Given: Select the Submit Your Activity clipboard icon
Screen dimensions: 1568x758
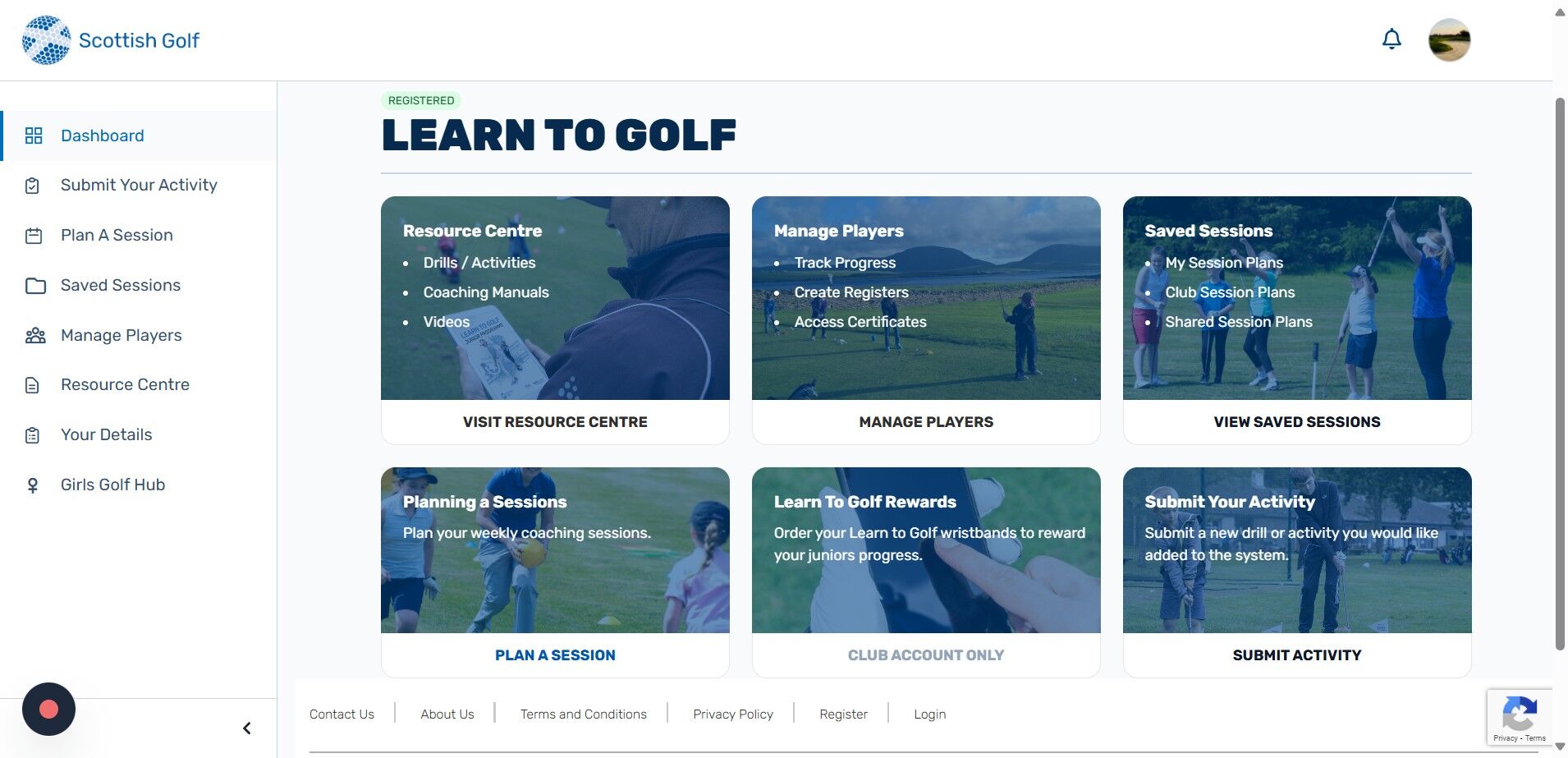Looking at the screenshot, I should (x=33, y=186).
